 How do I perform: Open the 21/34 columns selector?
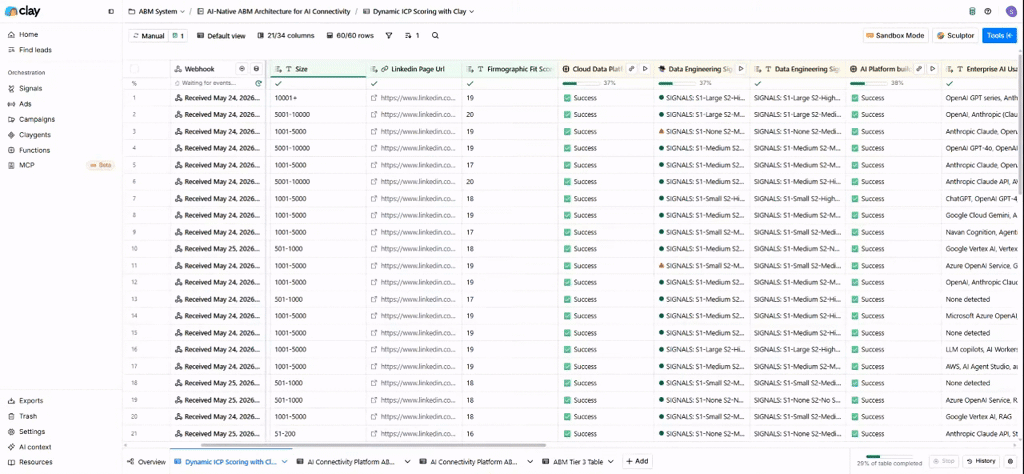tap(286, 36)
